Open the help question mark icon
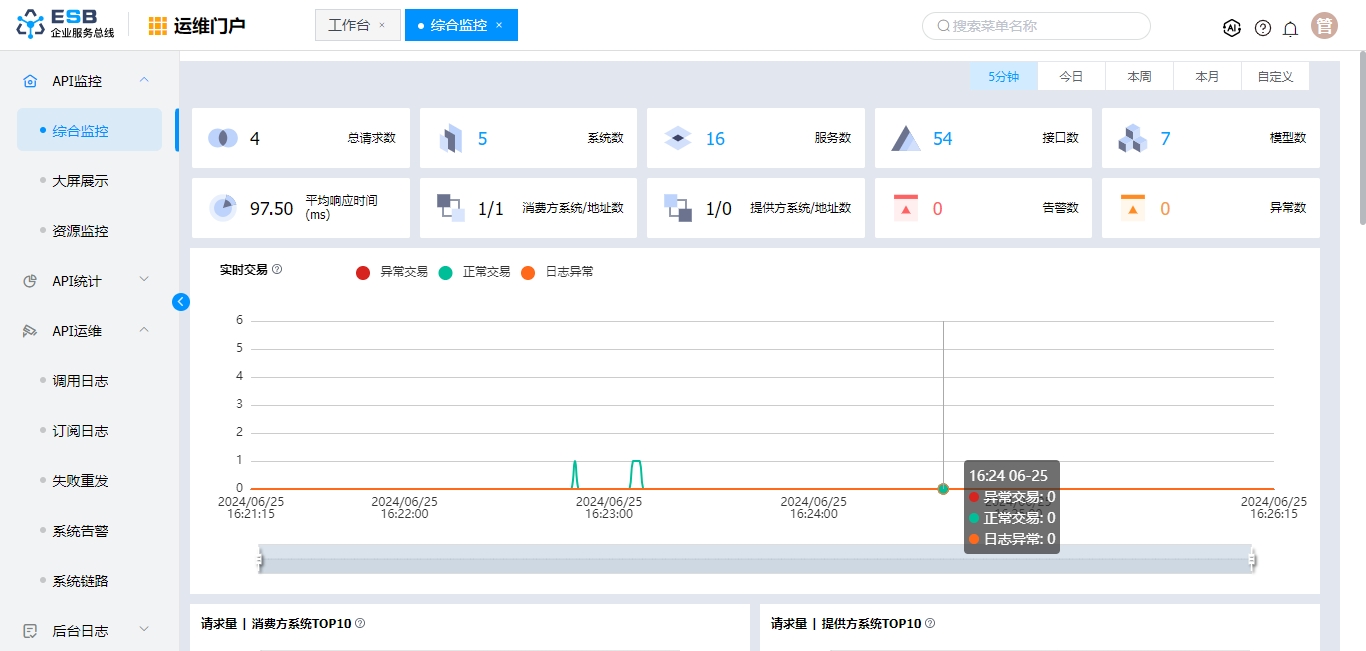 click(1263, 28)
